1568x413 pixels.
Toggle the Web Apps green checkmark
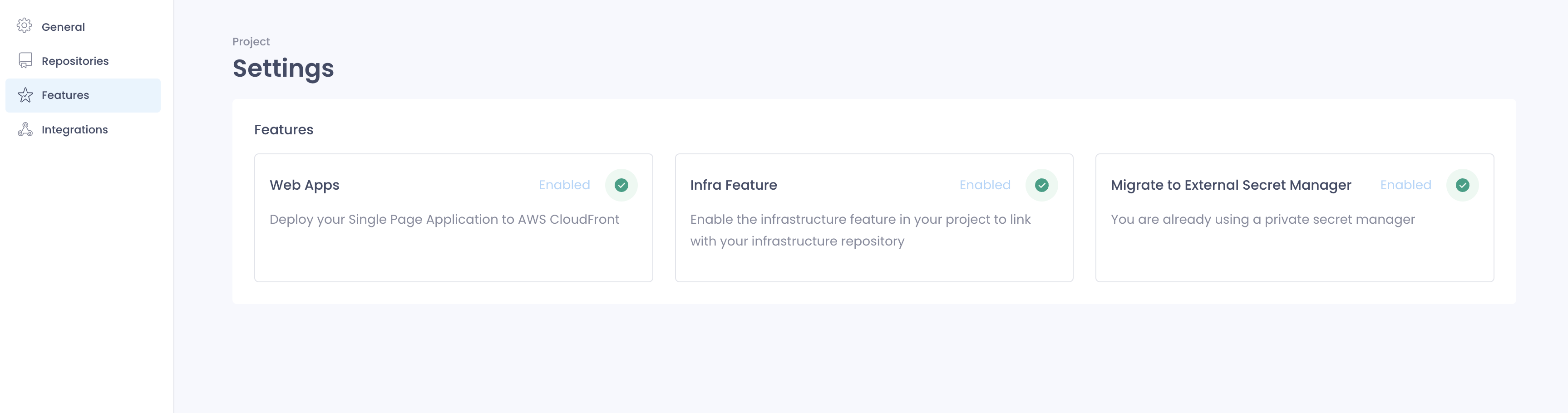pyautogui.click(x=621, y=185)
